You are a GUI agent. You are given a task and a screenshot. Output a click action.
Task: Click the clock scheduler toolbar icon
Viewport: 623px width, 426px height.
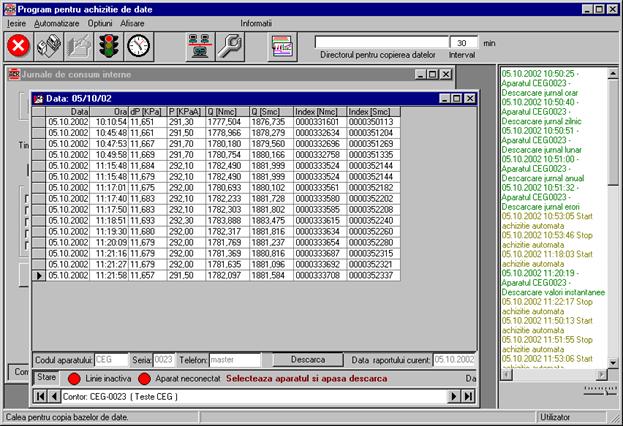(x=139, y=46)
